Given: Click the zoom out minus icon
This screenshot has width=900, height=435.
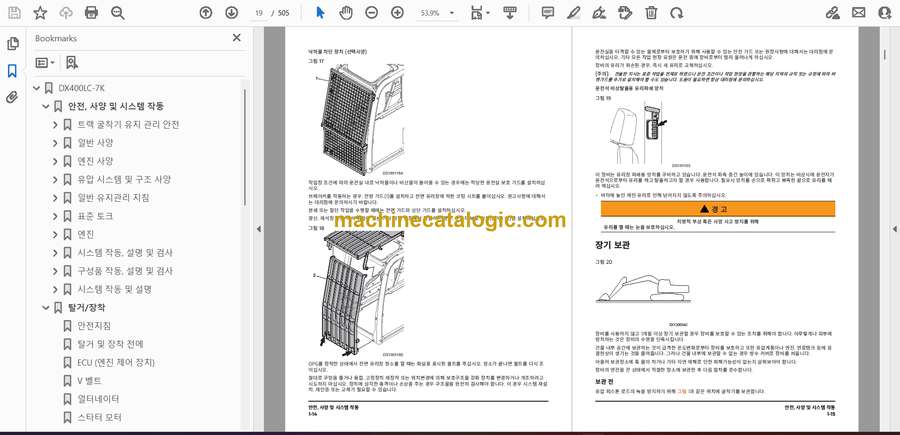Looking at the screenshot, I should [371, 13].
